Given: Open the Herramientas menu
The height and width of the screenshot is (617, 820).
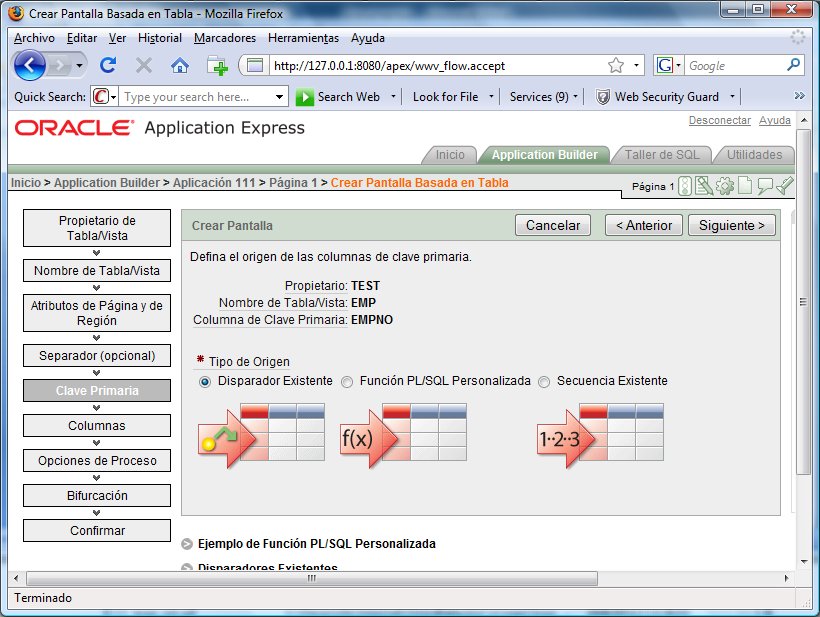Looking at the screenshot, I should [303, 38].
